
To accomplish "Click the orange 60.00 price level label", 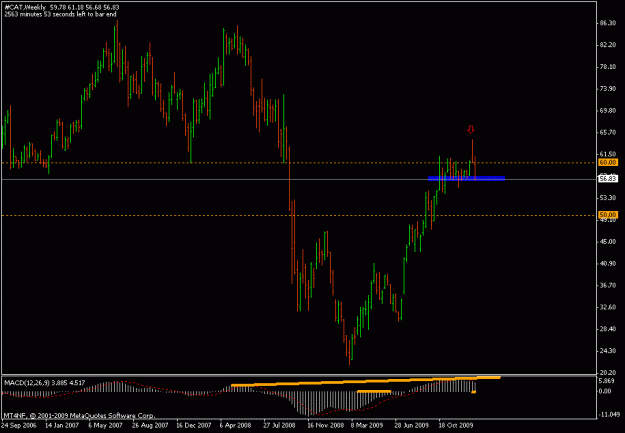I will [x=608, y=162].
